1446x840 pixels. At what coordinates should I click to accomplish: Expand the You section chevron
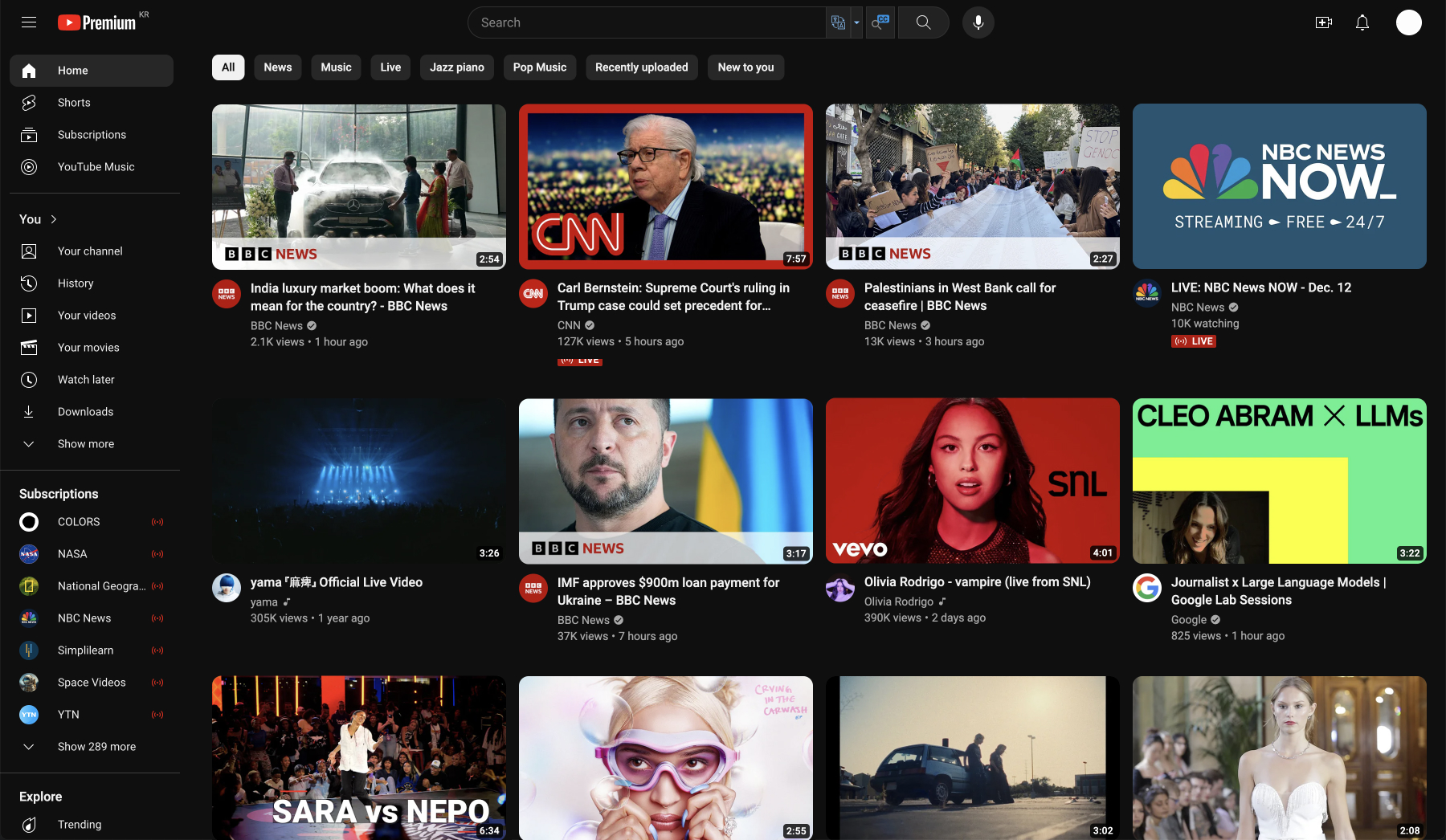[54, 219]
